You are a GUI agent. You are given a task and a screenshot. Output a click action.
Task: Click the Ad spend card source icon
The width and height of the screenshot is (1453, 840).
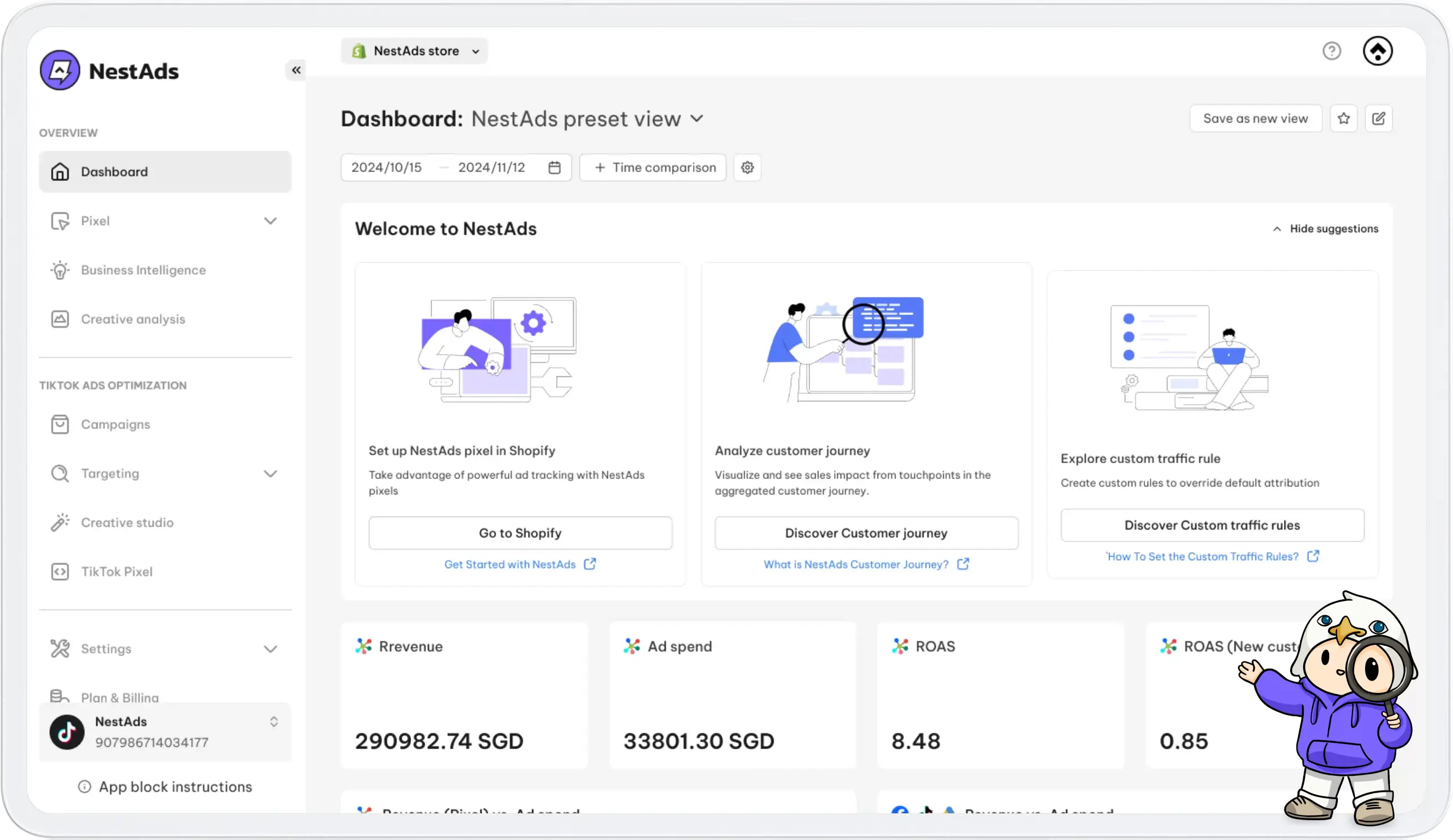point(632,646)
